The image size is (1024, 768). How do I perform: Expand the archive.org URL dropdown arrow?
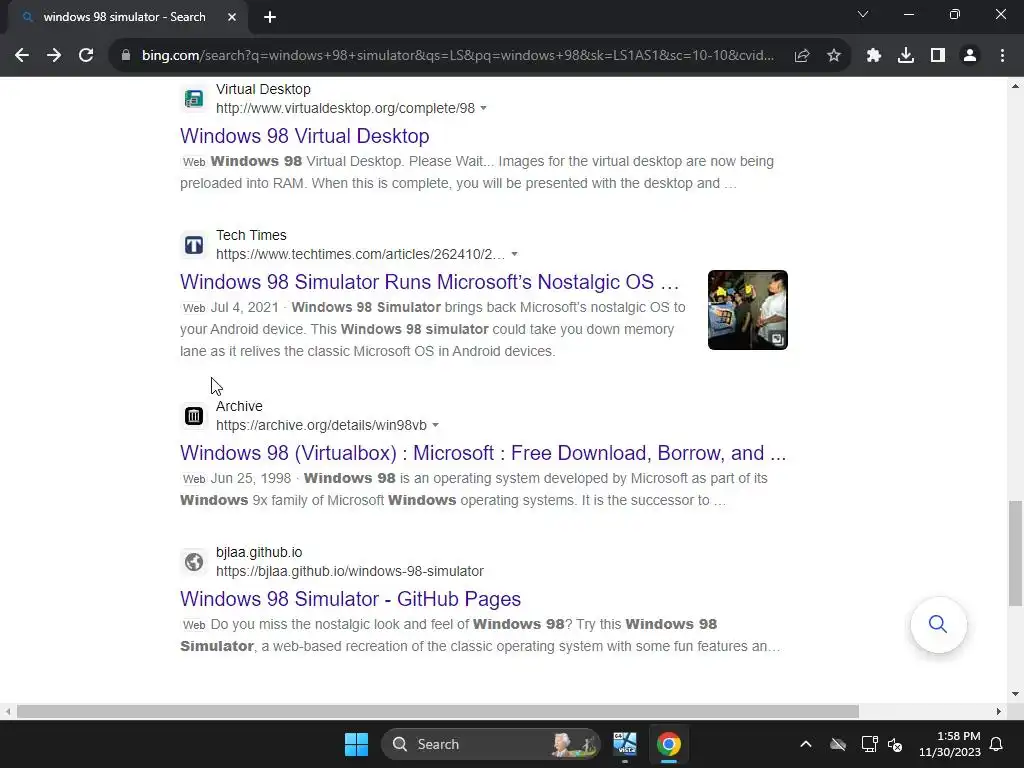436,425
